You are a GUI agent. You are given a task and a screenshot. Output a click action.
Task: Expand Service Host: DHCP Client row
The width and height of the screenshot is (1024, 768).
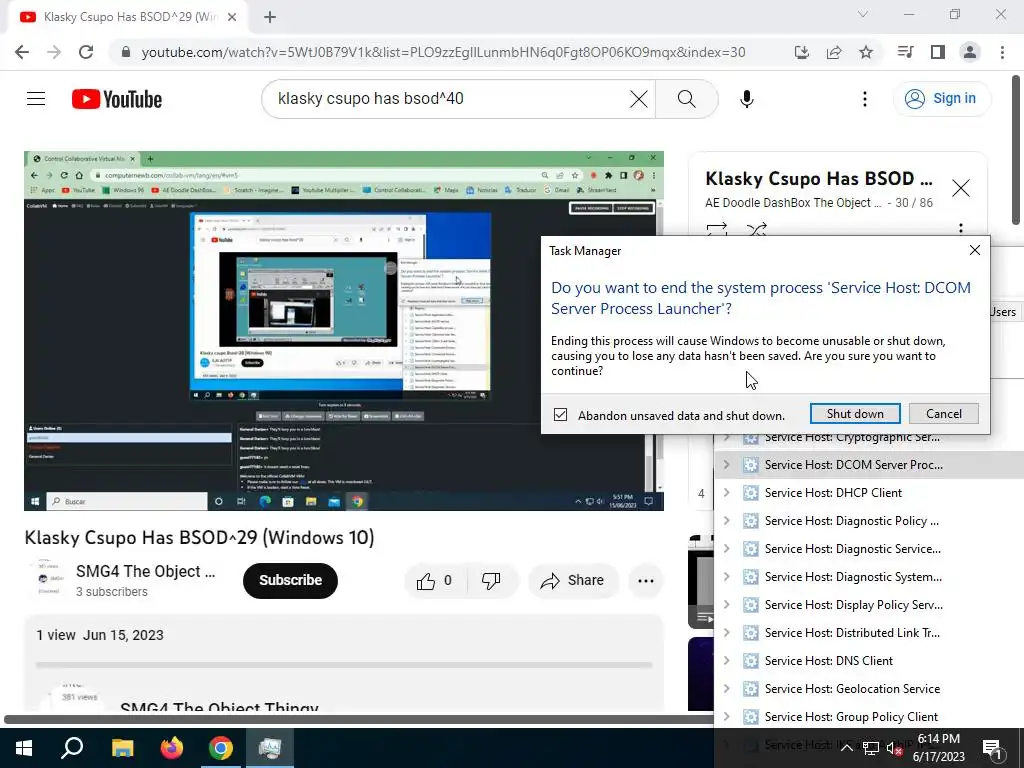coord(726,492)
